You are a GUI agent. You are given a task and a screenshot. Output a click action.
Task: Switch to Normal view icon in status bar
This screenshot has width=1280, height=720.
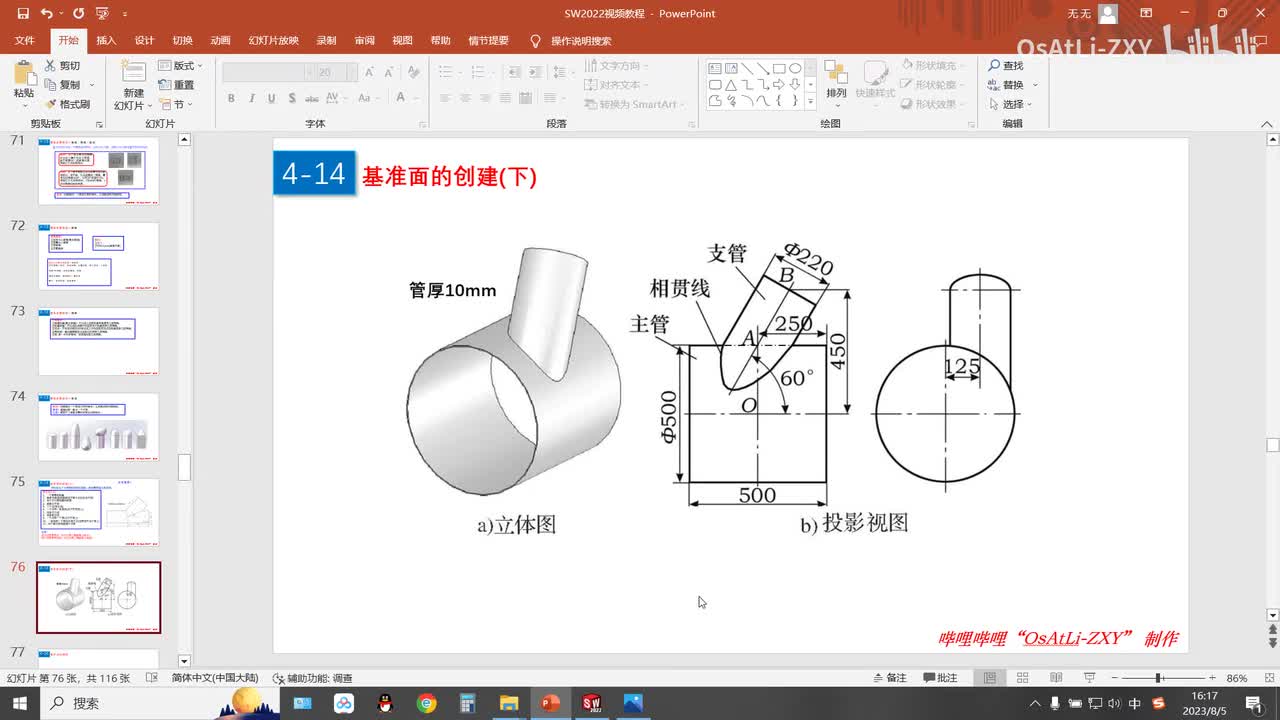click(989, 678)
